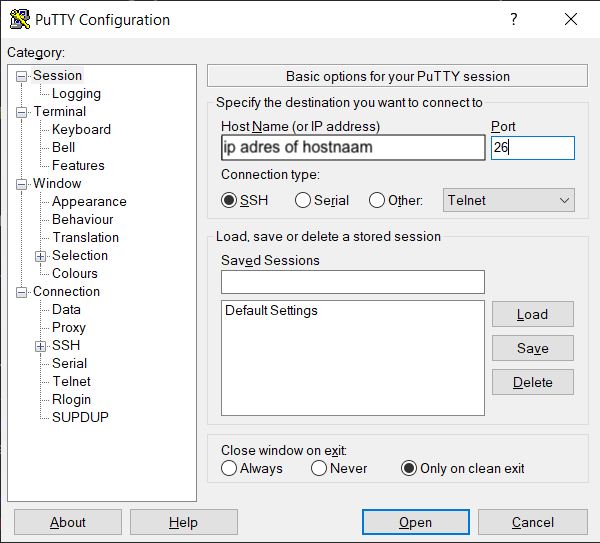Collapse the Terminal tree node
The image size is (600, 543).
tap(22, 112)
